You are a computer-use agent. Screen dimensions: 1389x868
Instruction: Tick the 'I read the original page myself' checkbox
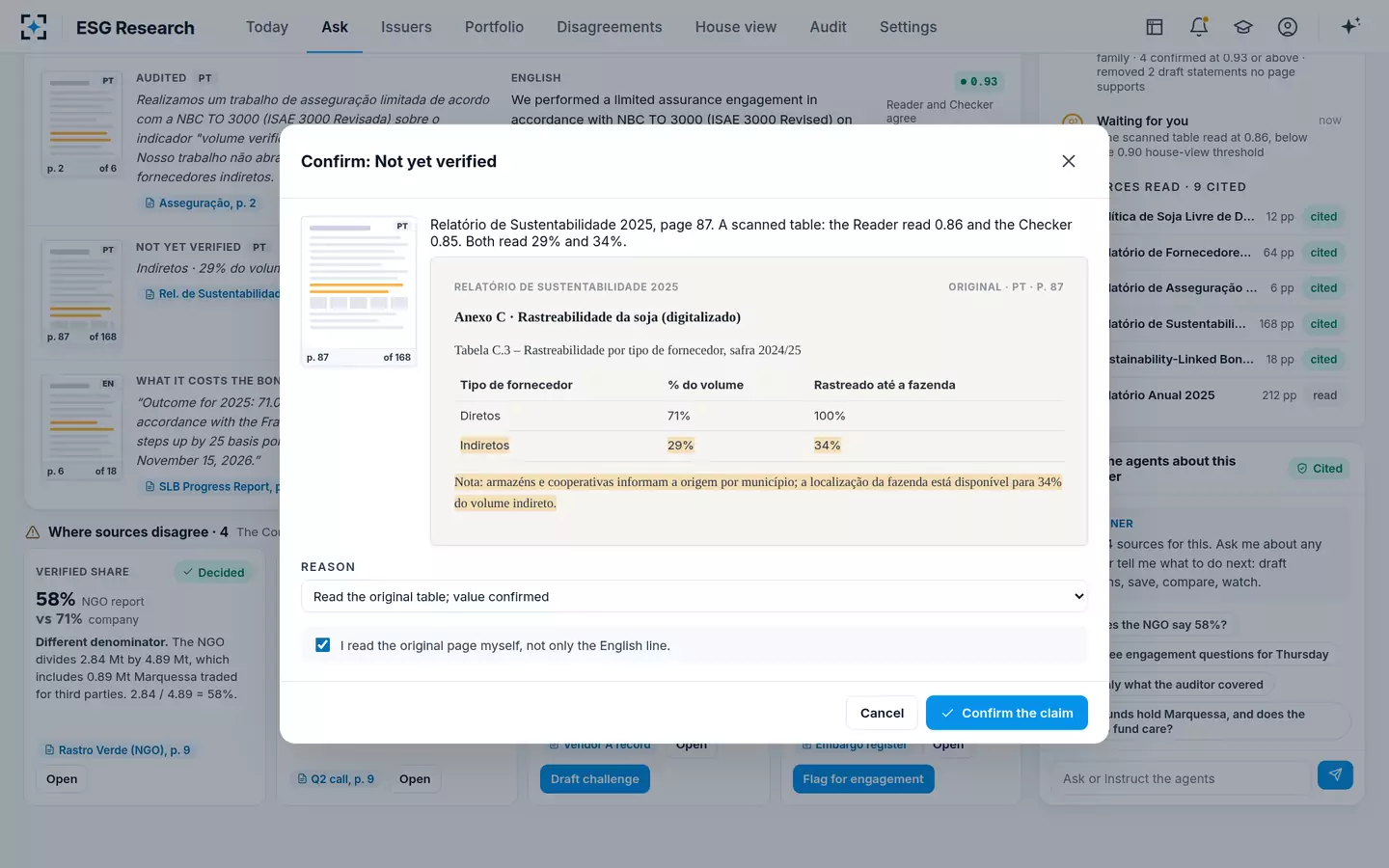[322, 645]
